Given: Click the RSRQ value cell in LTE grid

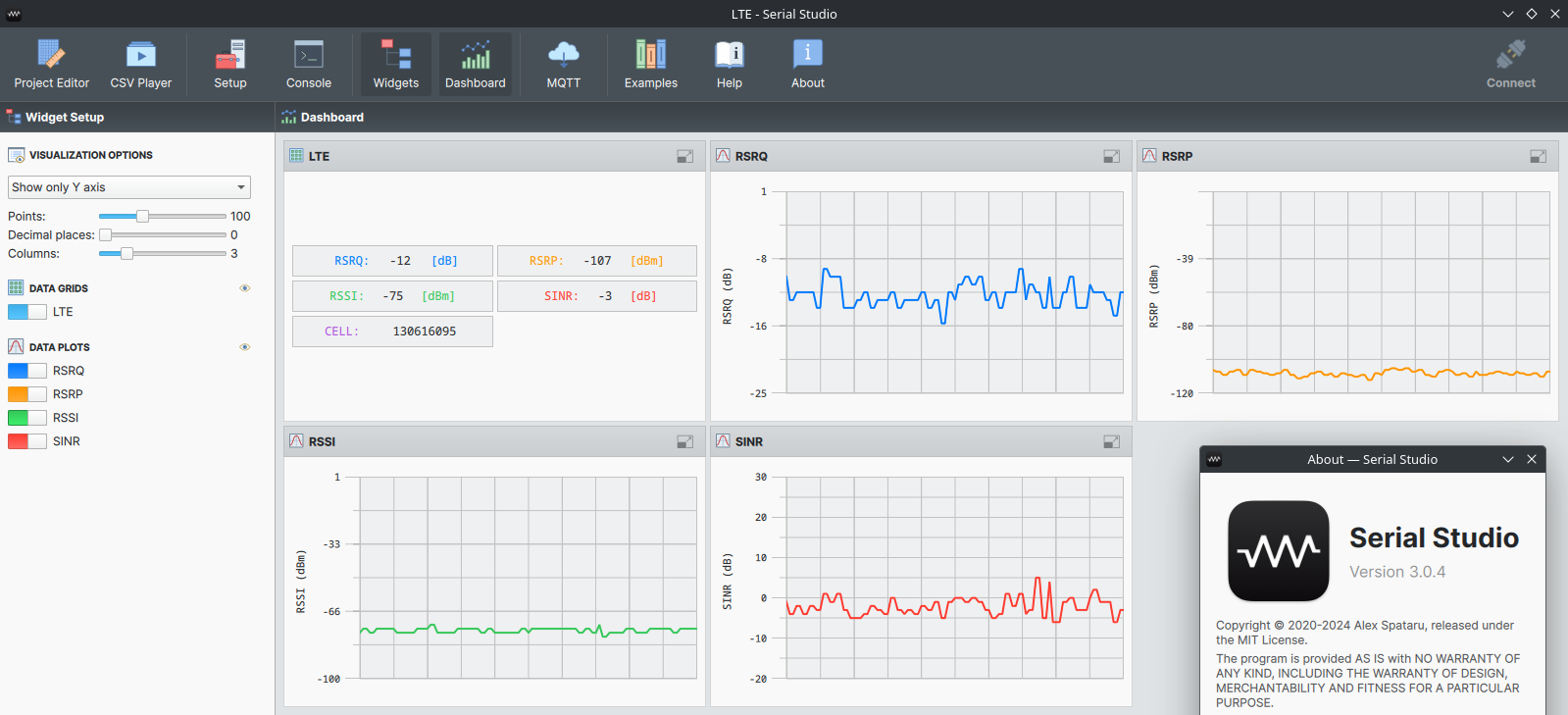Looking at the screenshot, I should pyautogui.click(x=392, y=261).
